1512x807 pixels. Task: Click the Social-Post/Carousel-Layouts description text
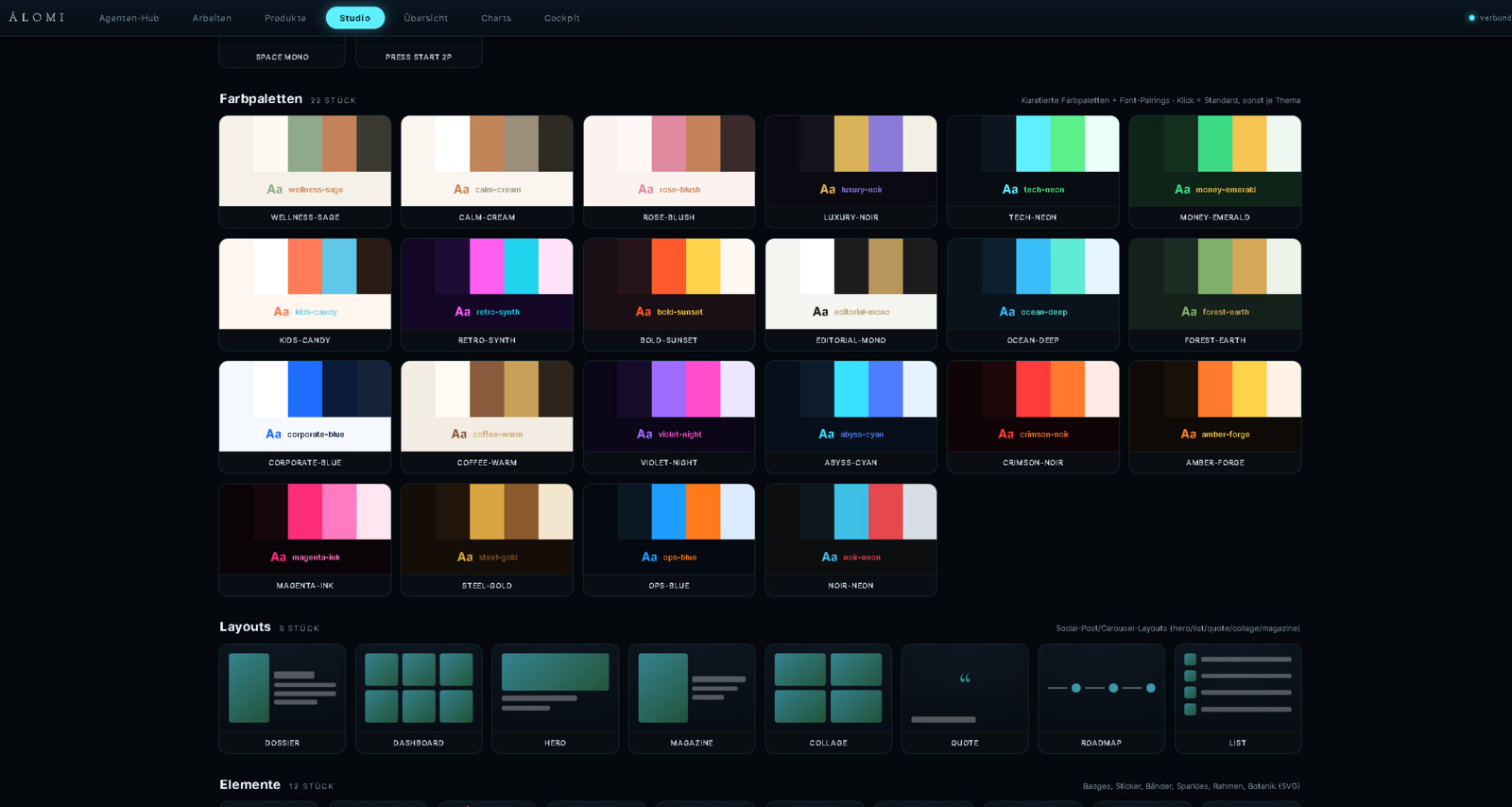1177,628
